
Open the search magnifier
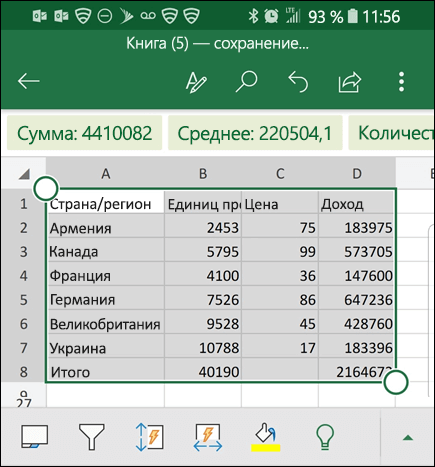247,81
